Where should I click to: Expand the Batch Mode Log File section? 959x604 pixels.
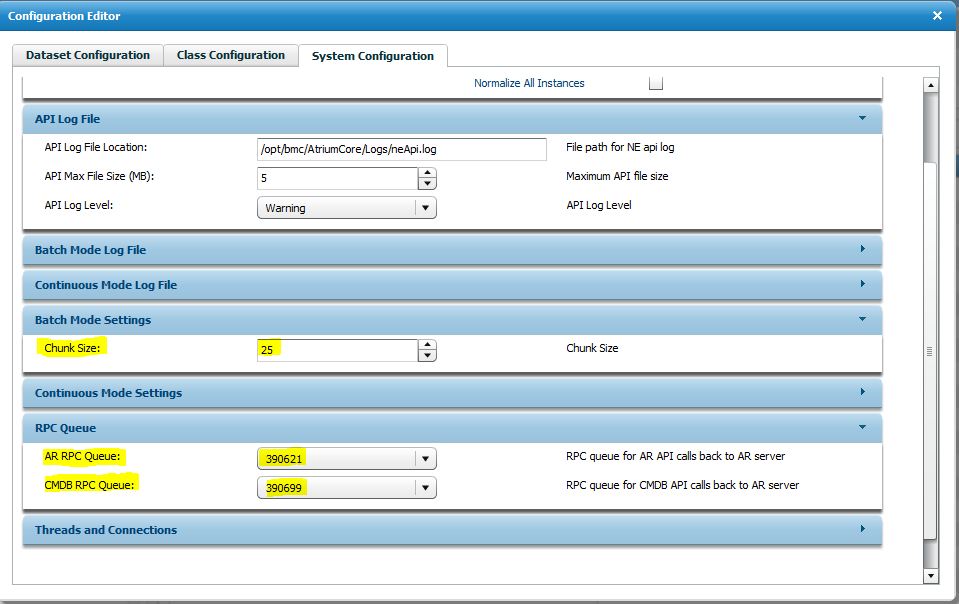pos(862,250)
